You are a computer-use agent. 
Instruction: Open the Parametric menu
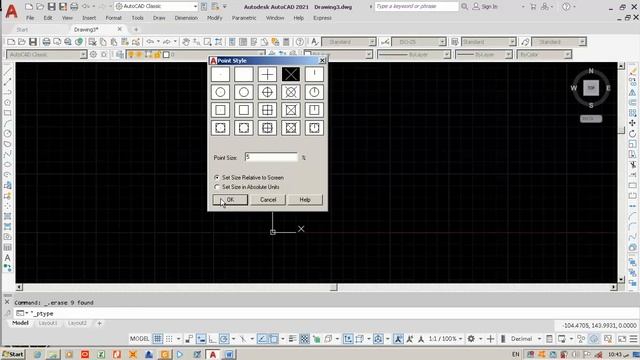(x=244, y=18)
